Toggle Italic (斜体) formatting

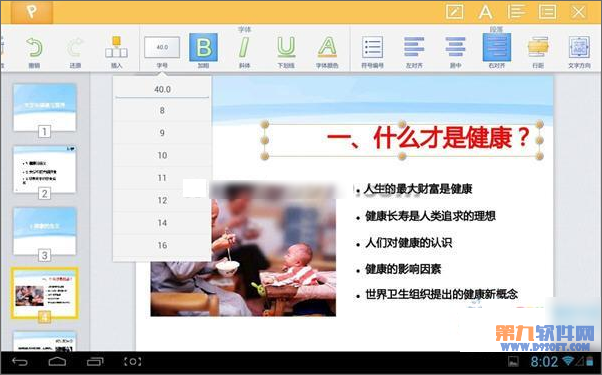coord(244,47)
